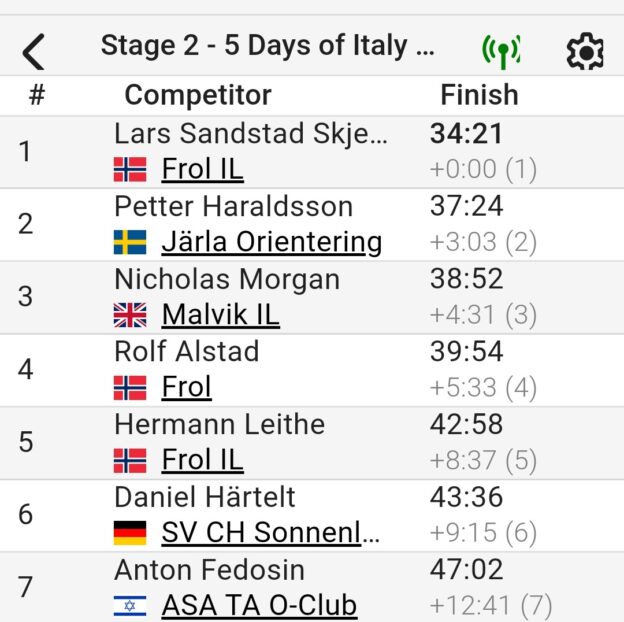
Task: Click the UK flag beside Malvik IL
Action: click(130, 315)
